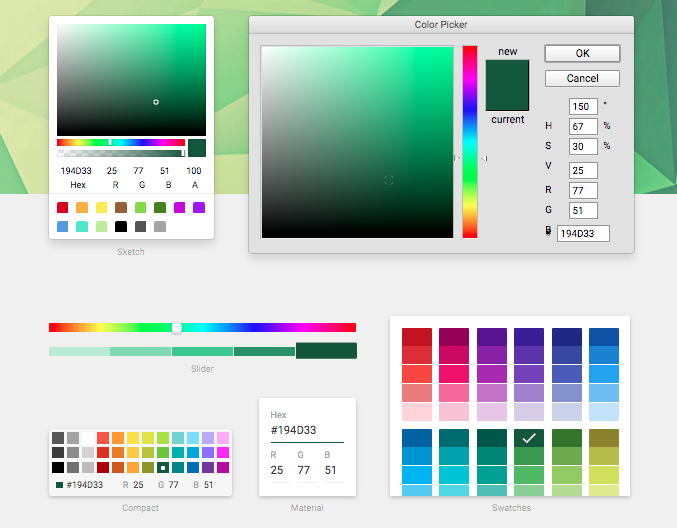Click the Sketch picker alpha transparency slider
677x528 pixels.
coord(121,153)
